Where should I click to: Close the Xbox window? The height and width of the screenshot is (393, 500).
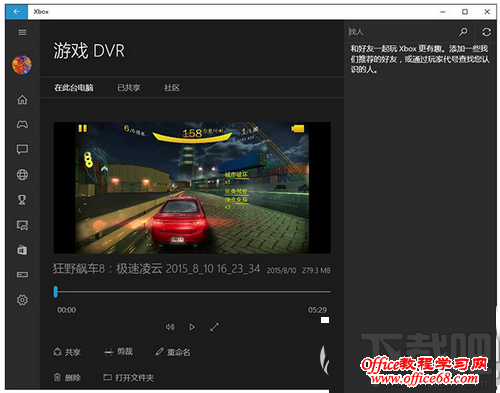tap(487, 12)
